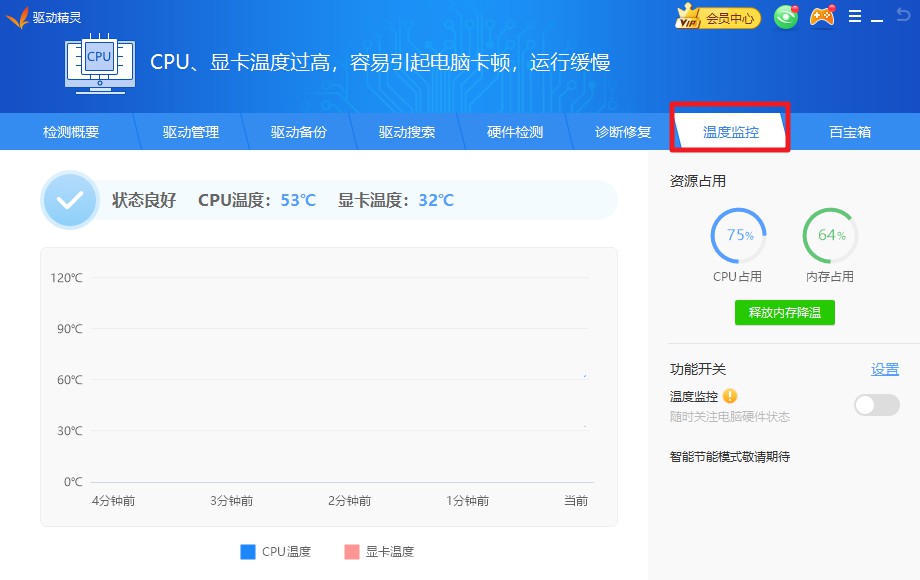Click the 4分钟前 axis label
Screen dimensions: 920x580
coord(113,500)
